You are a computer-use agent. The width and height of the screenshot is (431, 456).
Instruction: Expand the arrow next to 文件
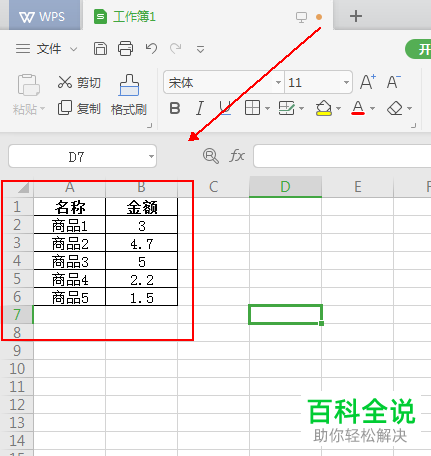pos(74,49)
